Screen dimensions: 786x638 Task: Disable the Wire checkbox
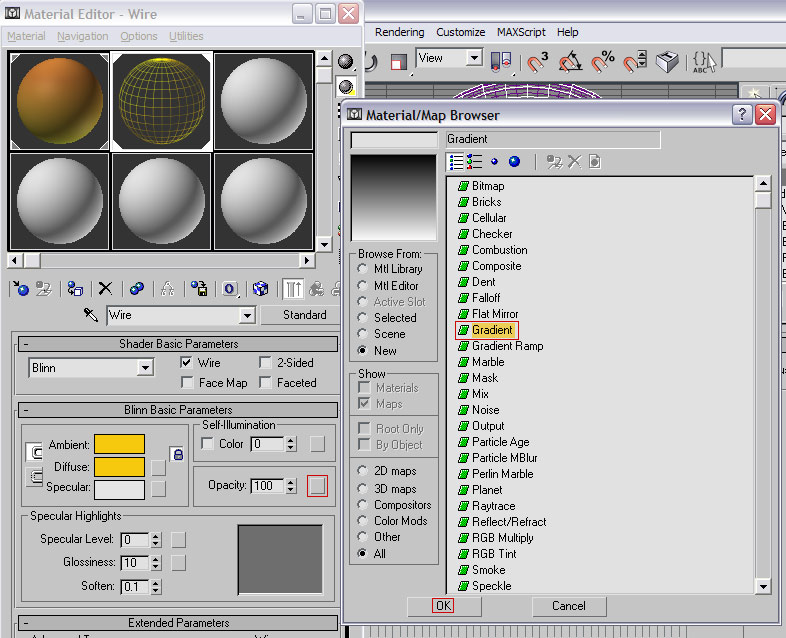click(x=186, y=362)
